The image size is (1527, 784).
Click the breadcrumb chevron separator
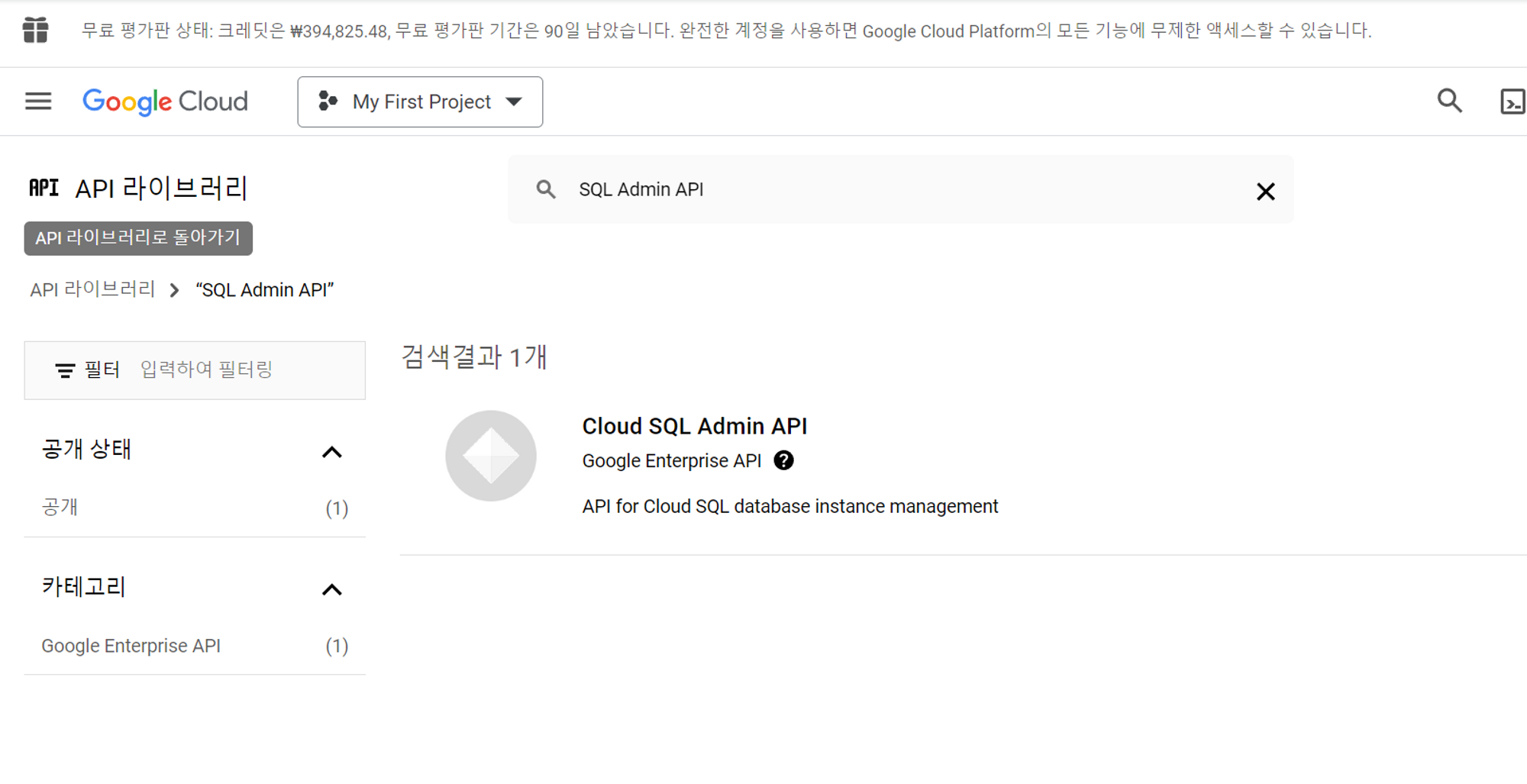174,291
